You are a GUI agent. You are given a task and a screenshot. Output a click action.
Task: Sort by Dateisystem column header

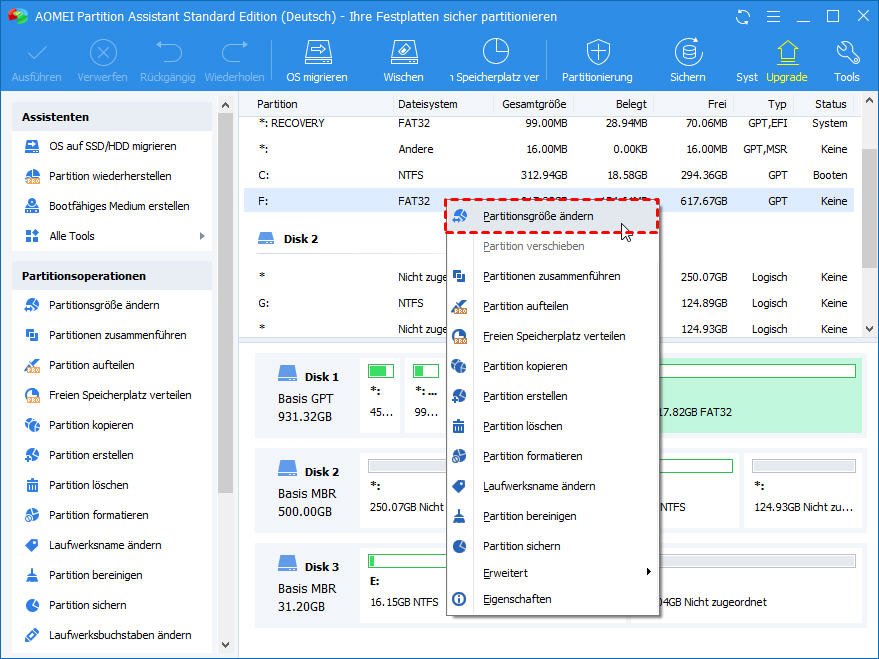click(x=428, y=104)
